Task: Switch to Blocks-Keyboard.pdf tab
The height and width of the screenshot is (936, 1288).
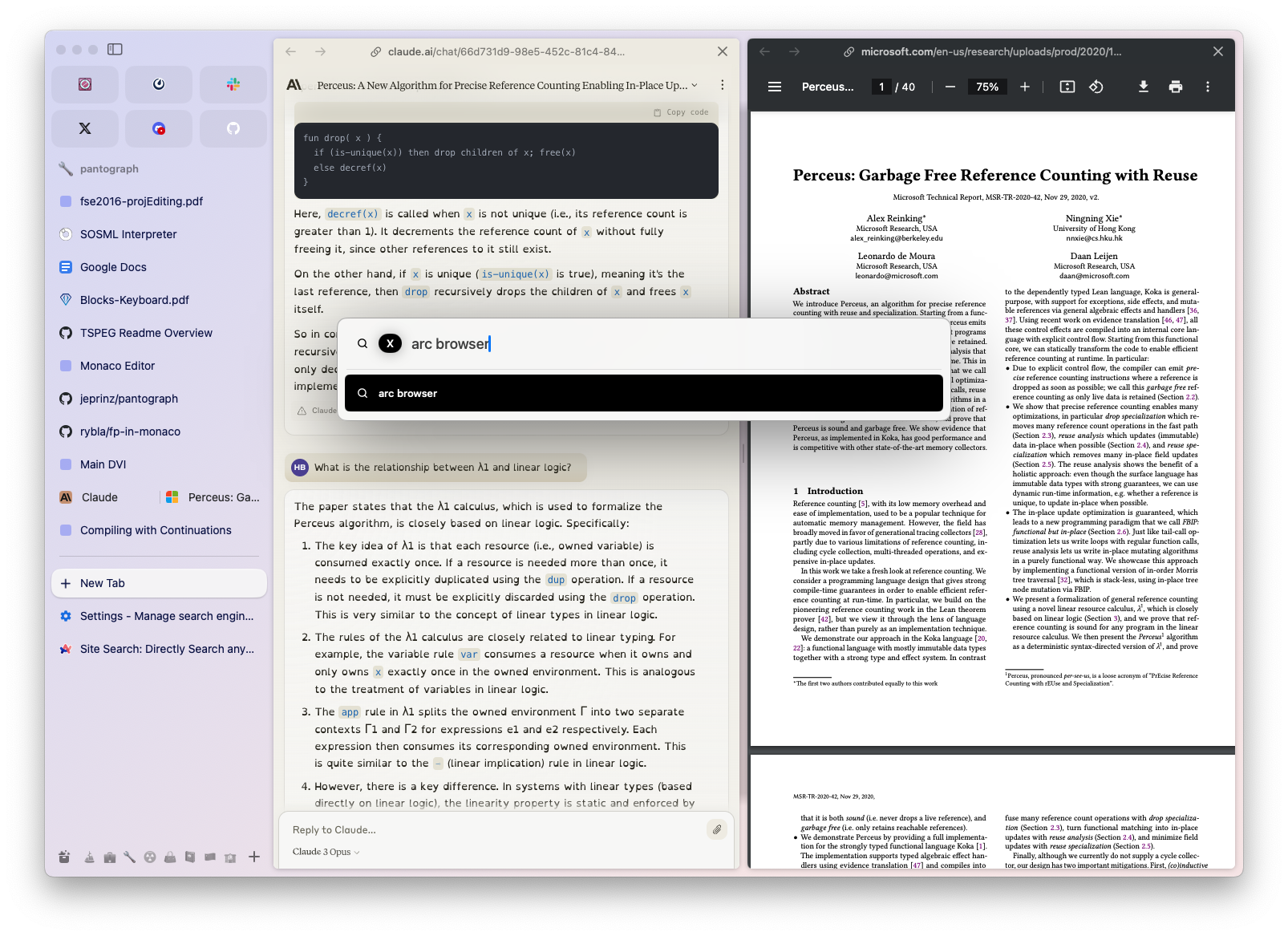Action: 159,300
